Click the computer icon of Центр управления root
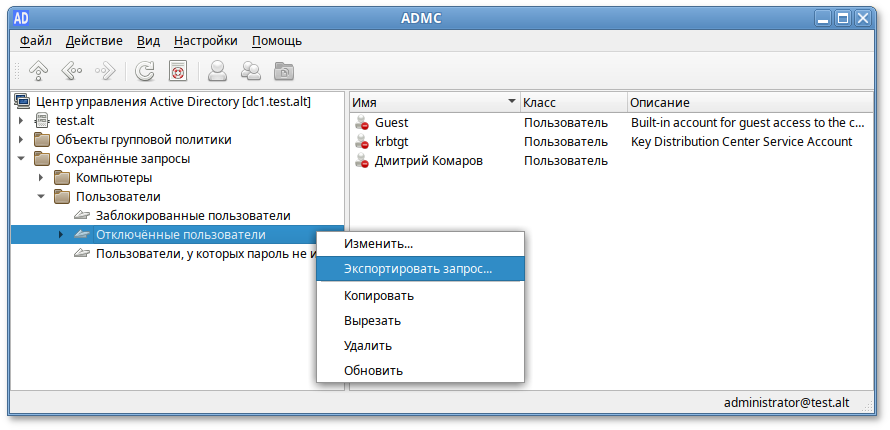 click(22, 102)
